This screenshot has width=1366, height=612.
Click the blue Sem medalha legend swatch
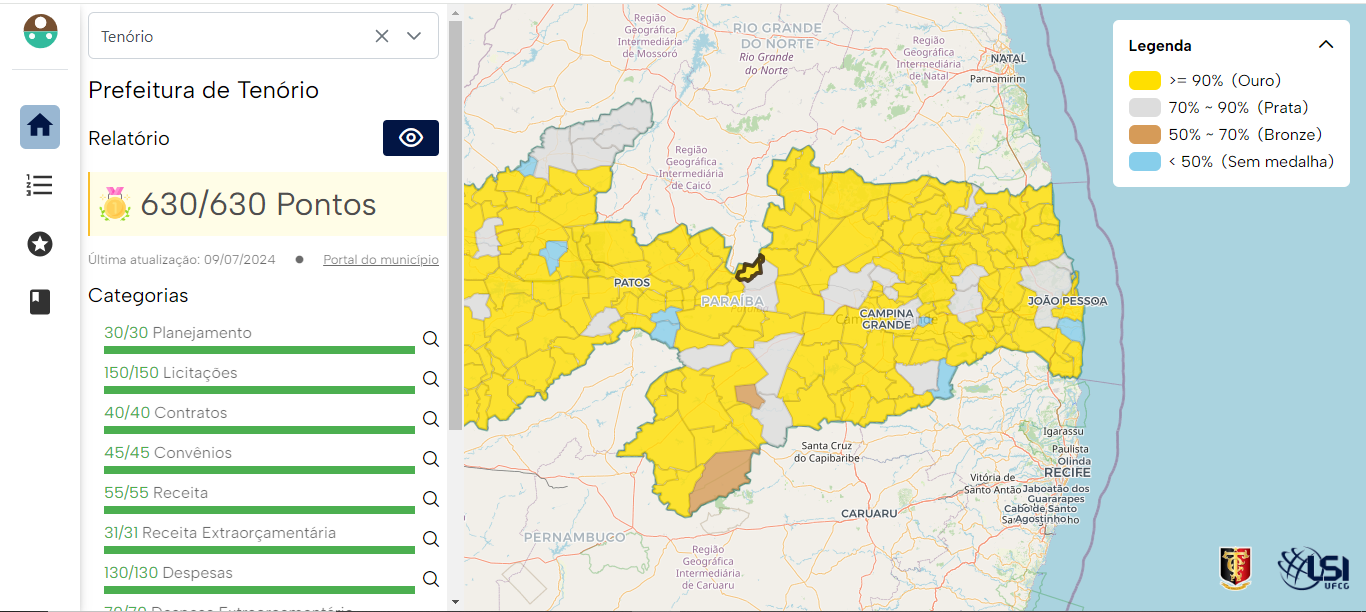coord(1144,161)
